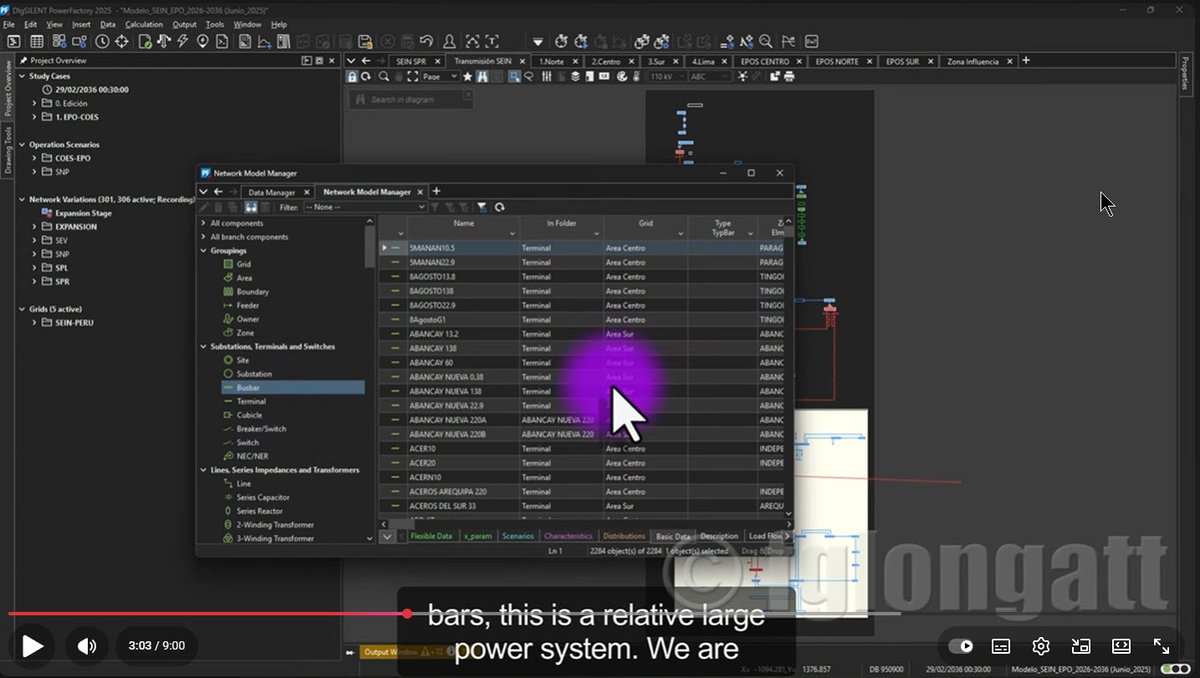Viewport: 1200px width, 678px height.
Task: Open the Filter dropdown set to None
Action: tap(363, 207)
